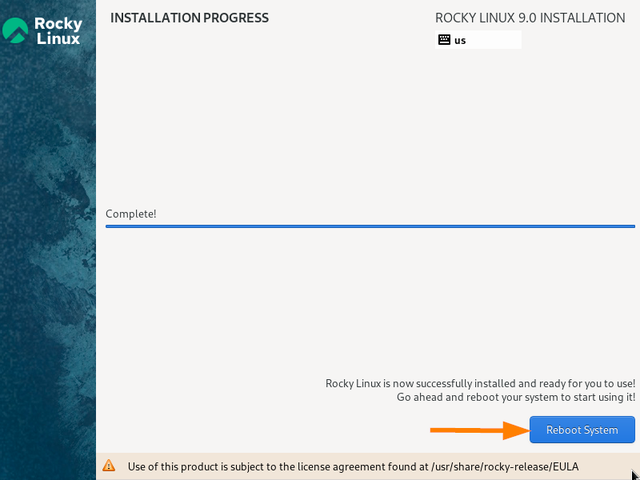Screen dimensions: 640x480
Task: Select the 'Complete!' status text
Action: [x=131, y=214]
